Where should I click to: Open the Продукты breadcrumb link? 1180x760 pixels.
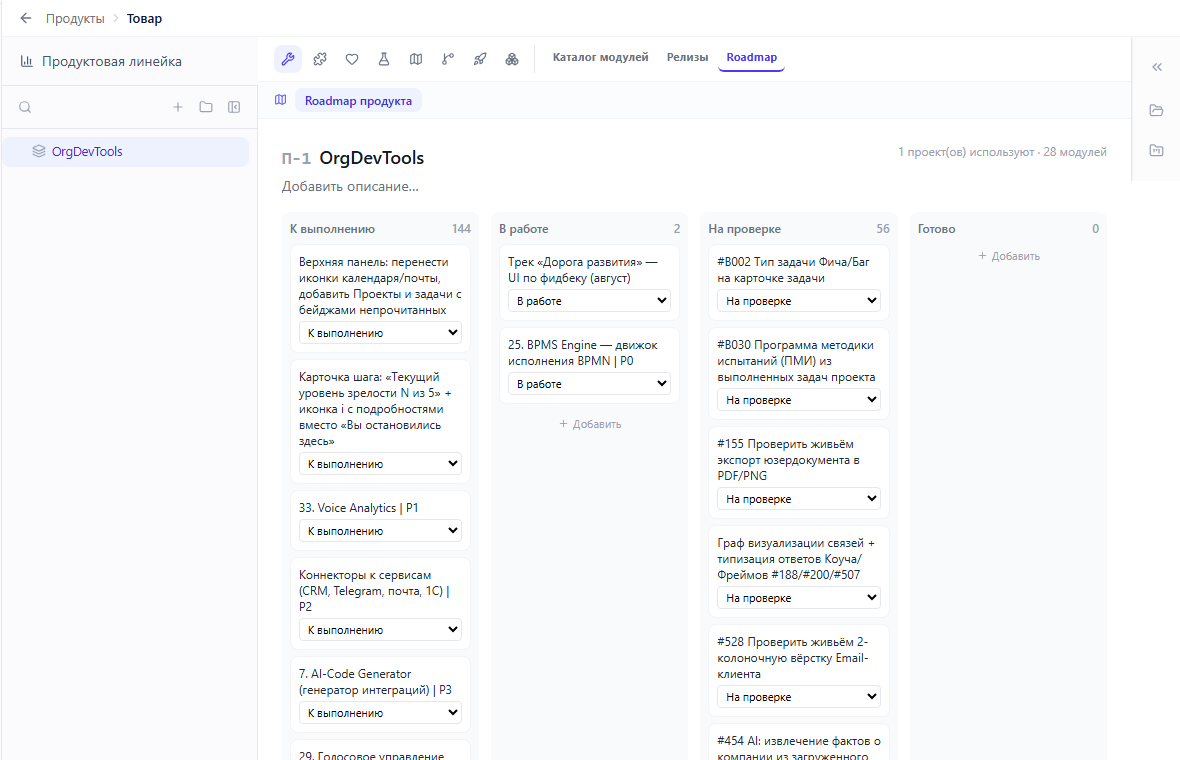(75, 19)
